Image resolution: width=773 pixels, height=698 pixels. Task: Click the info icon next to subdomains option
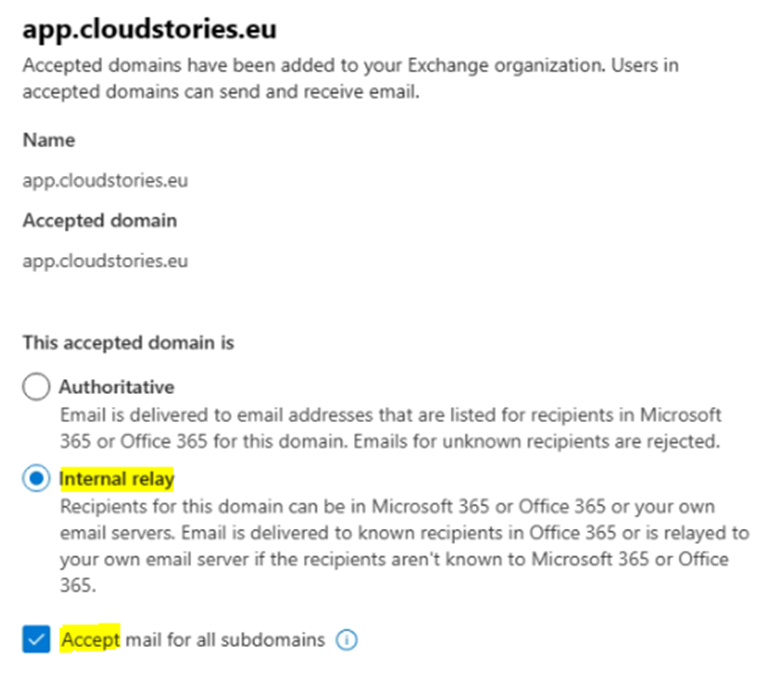(x=347, y=640)
